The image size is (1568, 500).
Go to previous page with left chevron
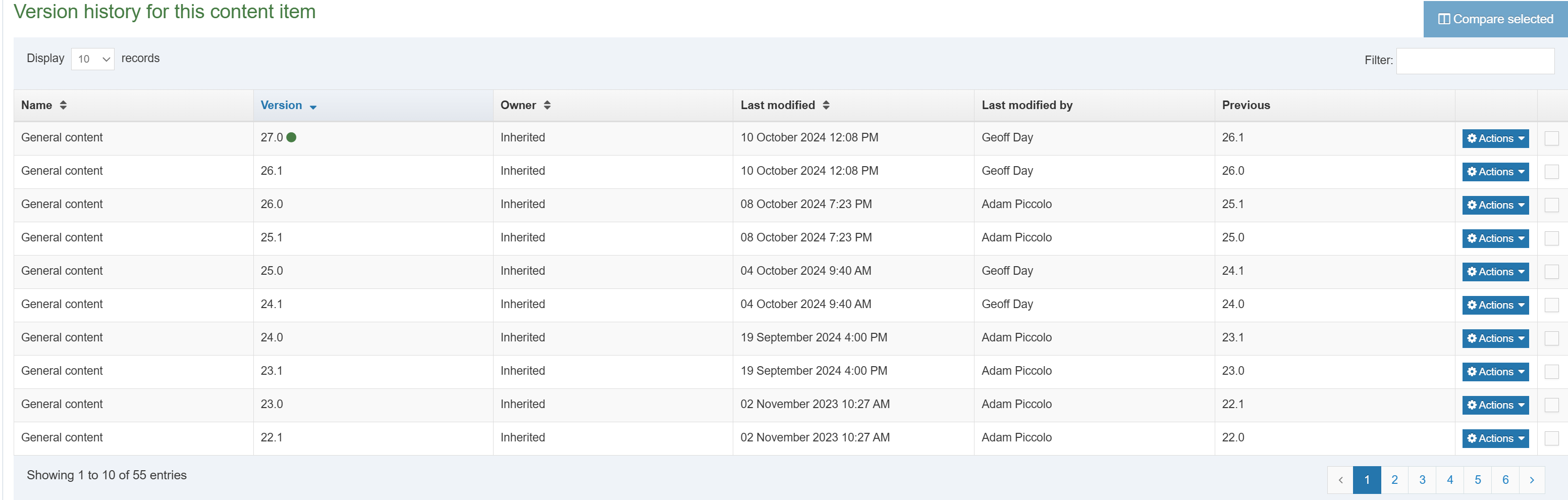click(1340, 480)
